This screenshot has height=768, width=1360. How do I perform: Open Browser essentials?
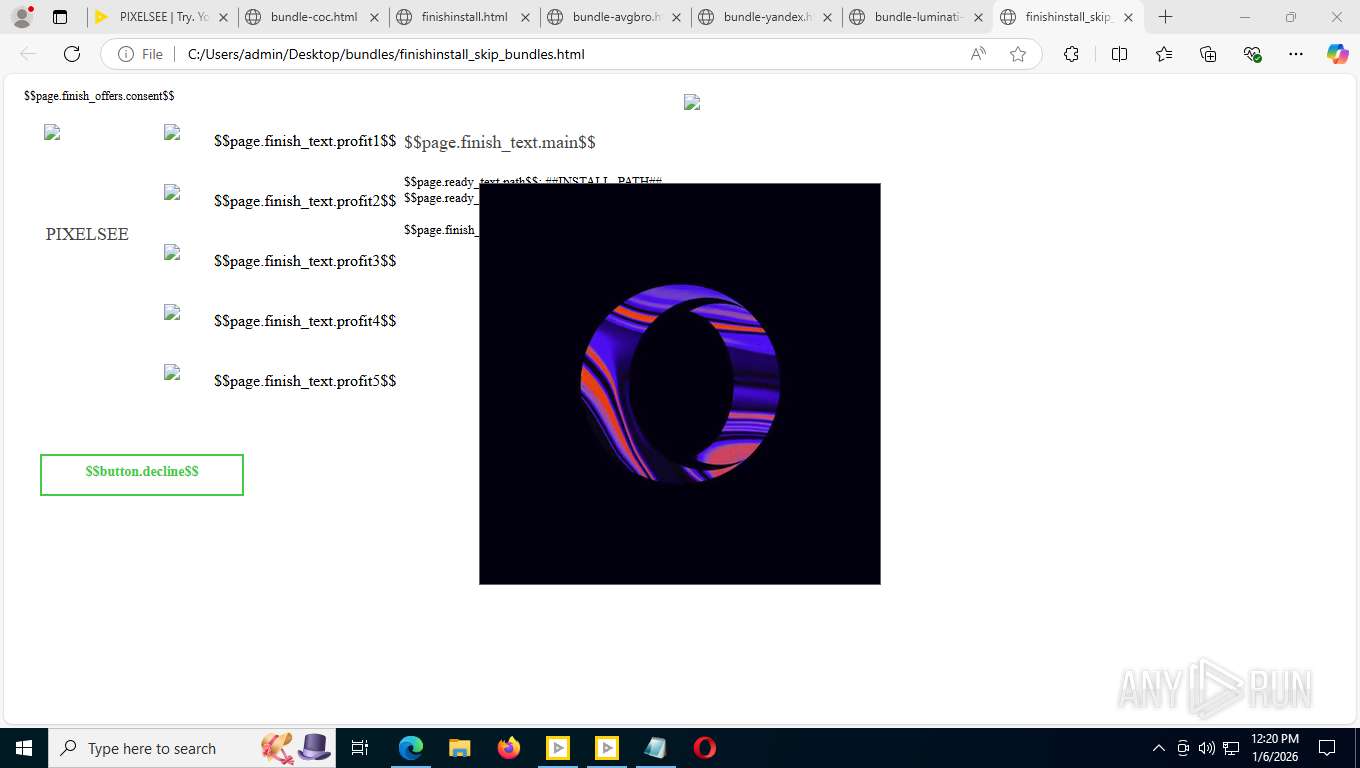pos(1252,54)
